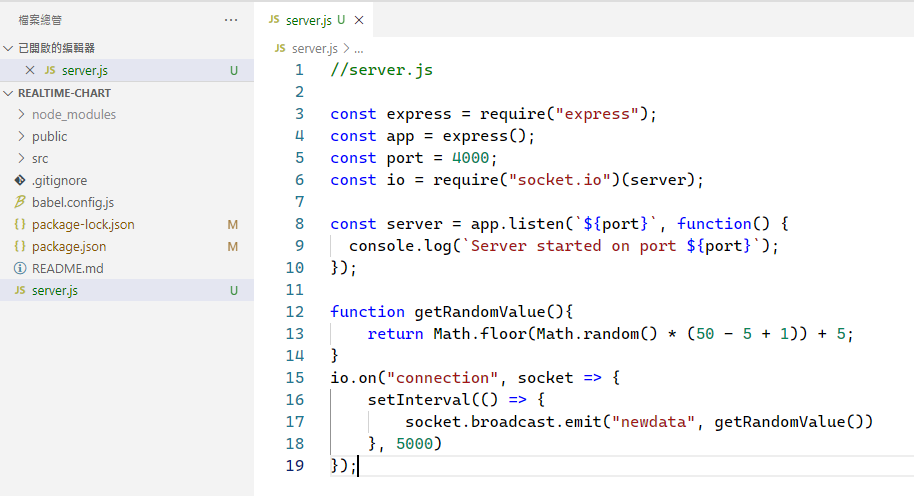Expand the node_modules folder
Viewport: 914px width, 496px height.
tap(22, 115)
